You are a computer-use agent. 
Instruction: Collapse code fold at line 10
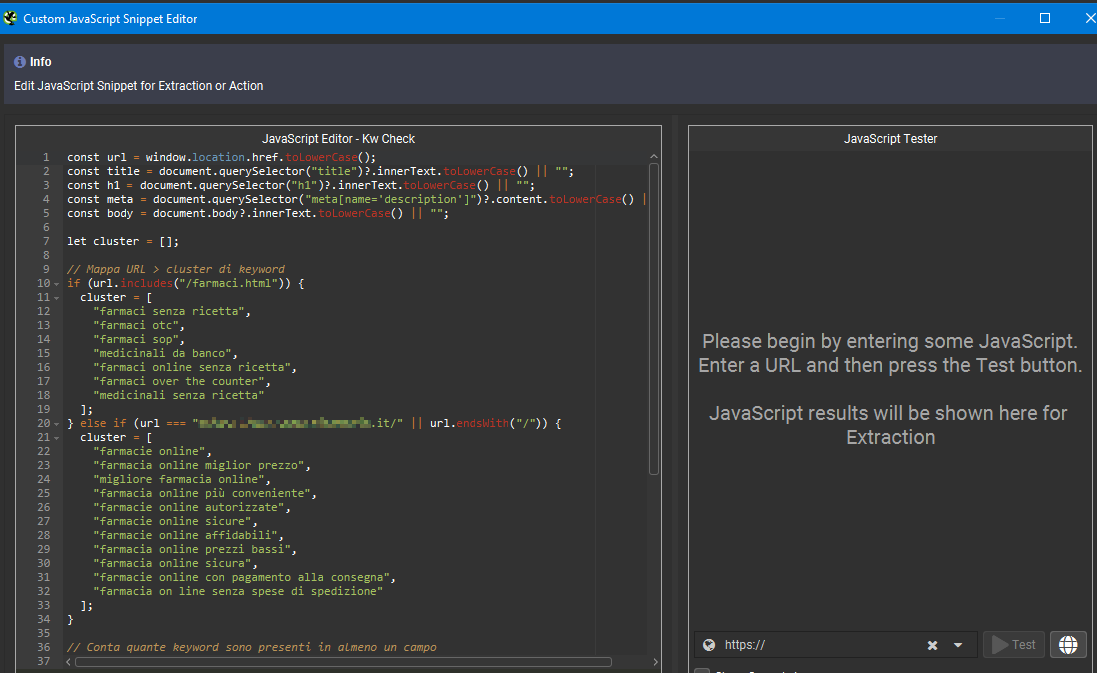click(x=57, y=284)
